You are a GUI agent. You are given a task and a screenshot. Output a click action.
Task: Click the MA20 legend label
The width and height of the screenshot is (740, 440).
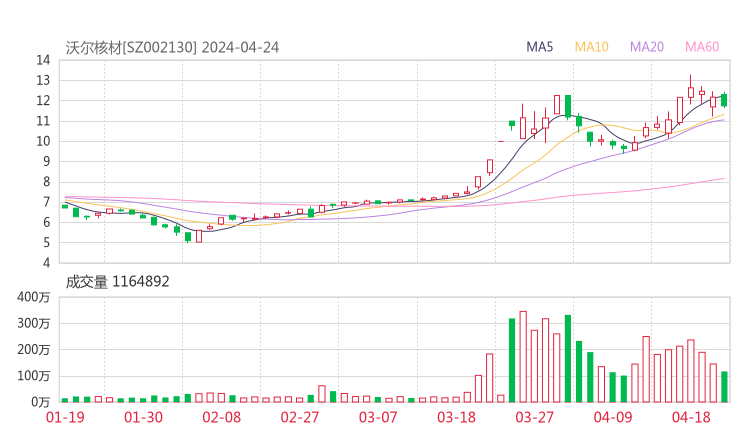click(x=647, y=47)
